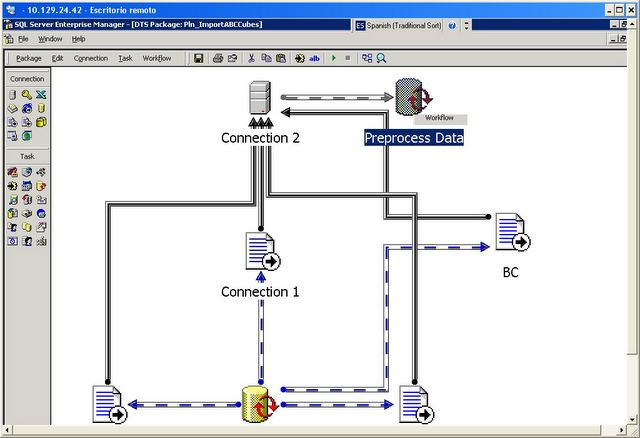
Task: Click the horizontal scrollbar right arrow
Action: 622,430
